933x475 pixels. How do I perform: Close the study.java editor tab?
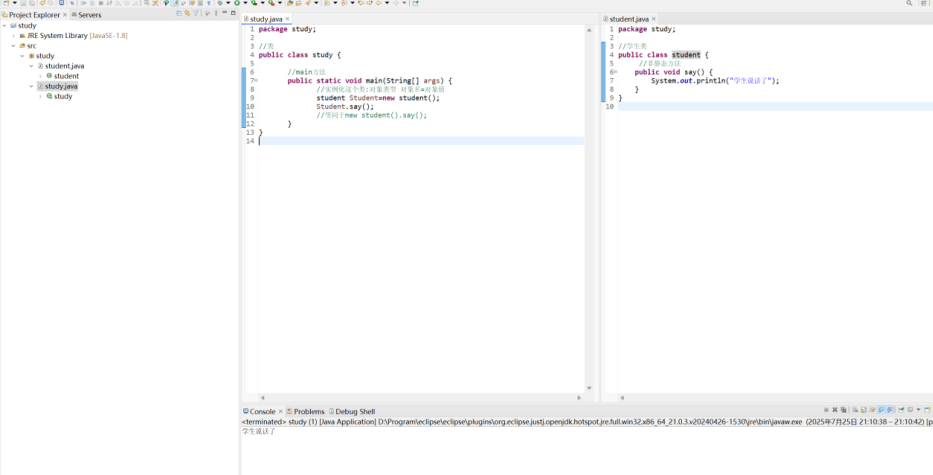[x=287, y=19]
